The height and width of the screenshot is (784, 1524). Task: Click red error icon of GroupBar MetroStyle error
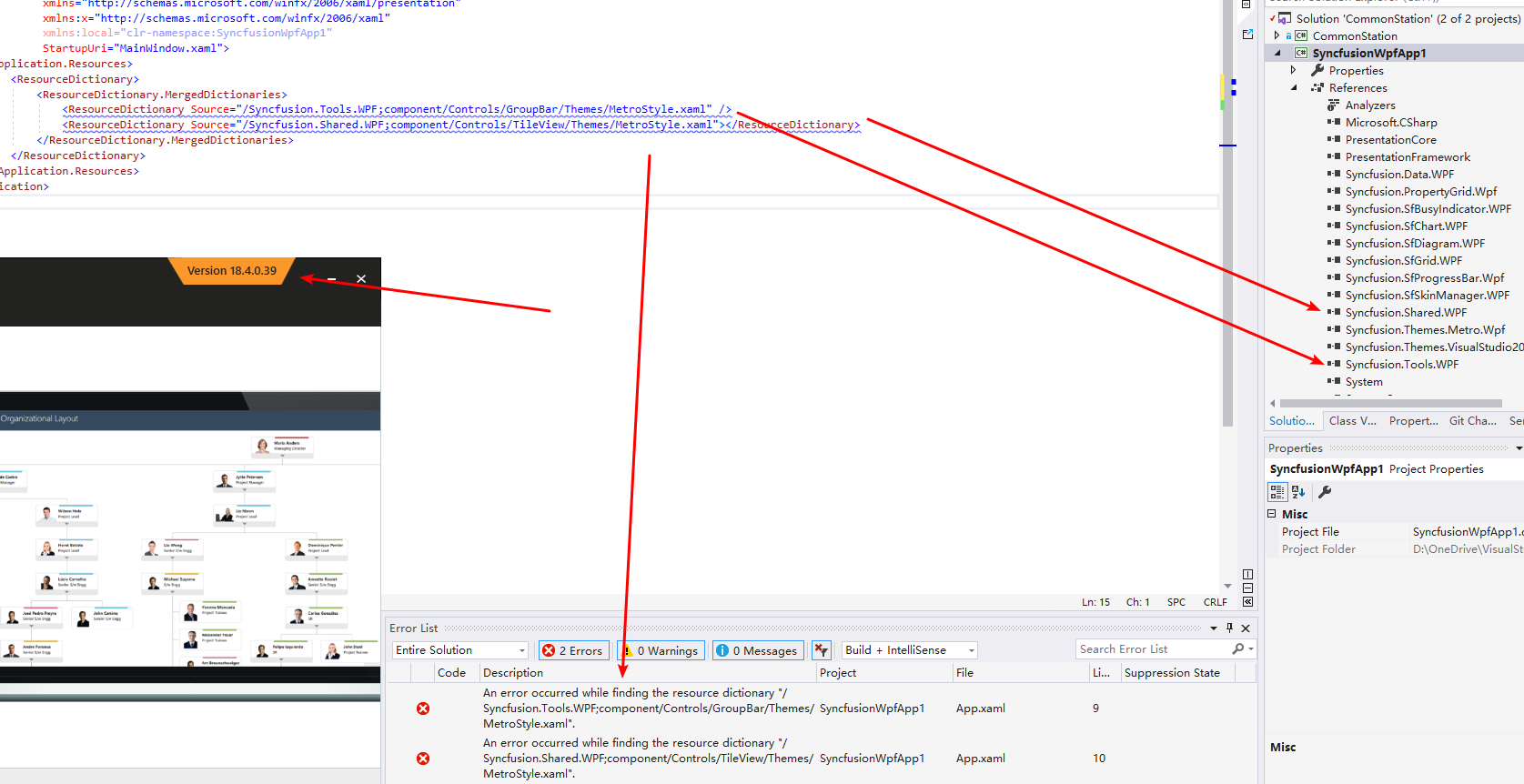point(423,709)
